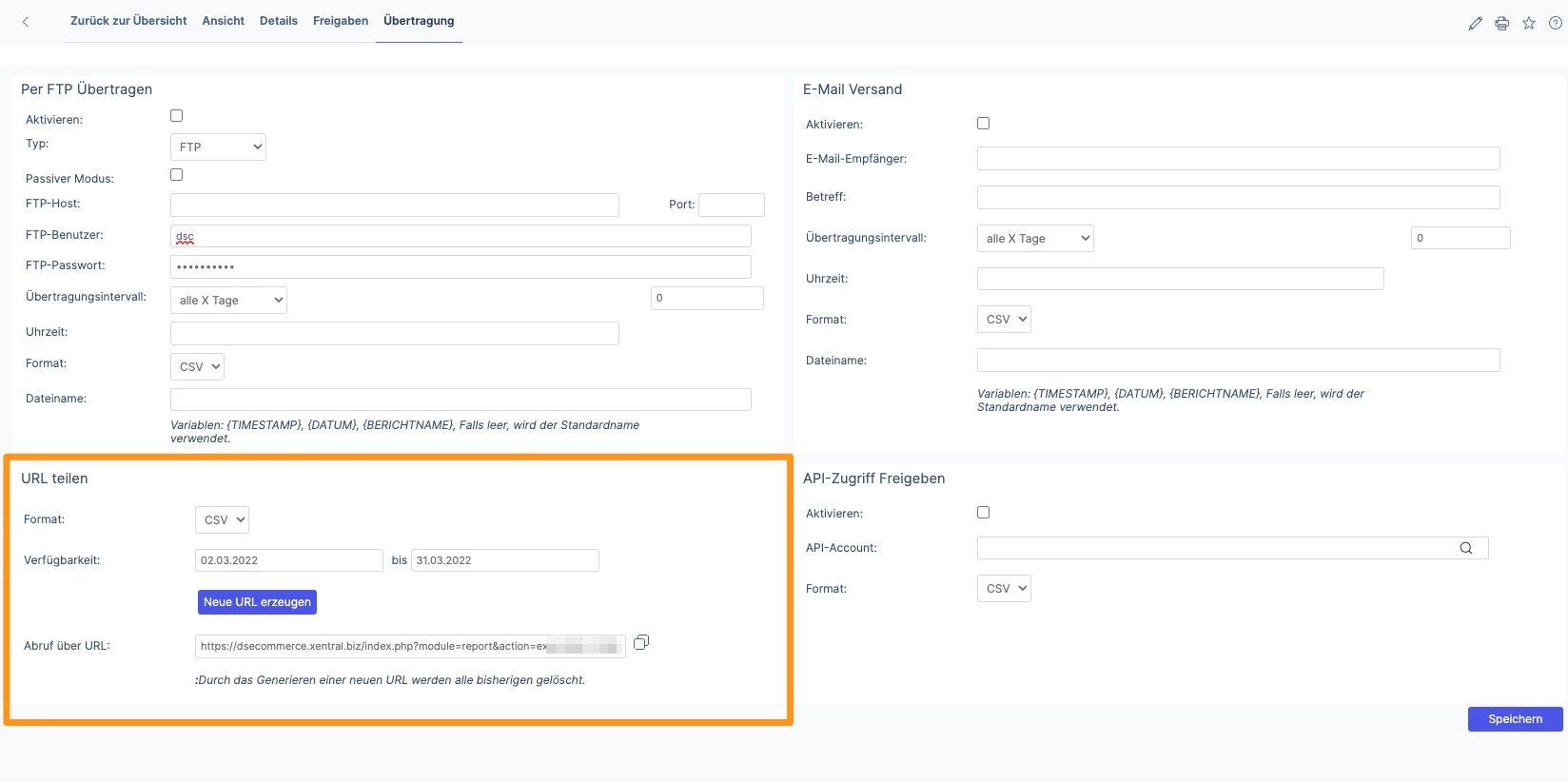Copy the Abruf über URL with copy icon
Screen dimensions: 1568x782
[641, 642]
